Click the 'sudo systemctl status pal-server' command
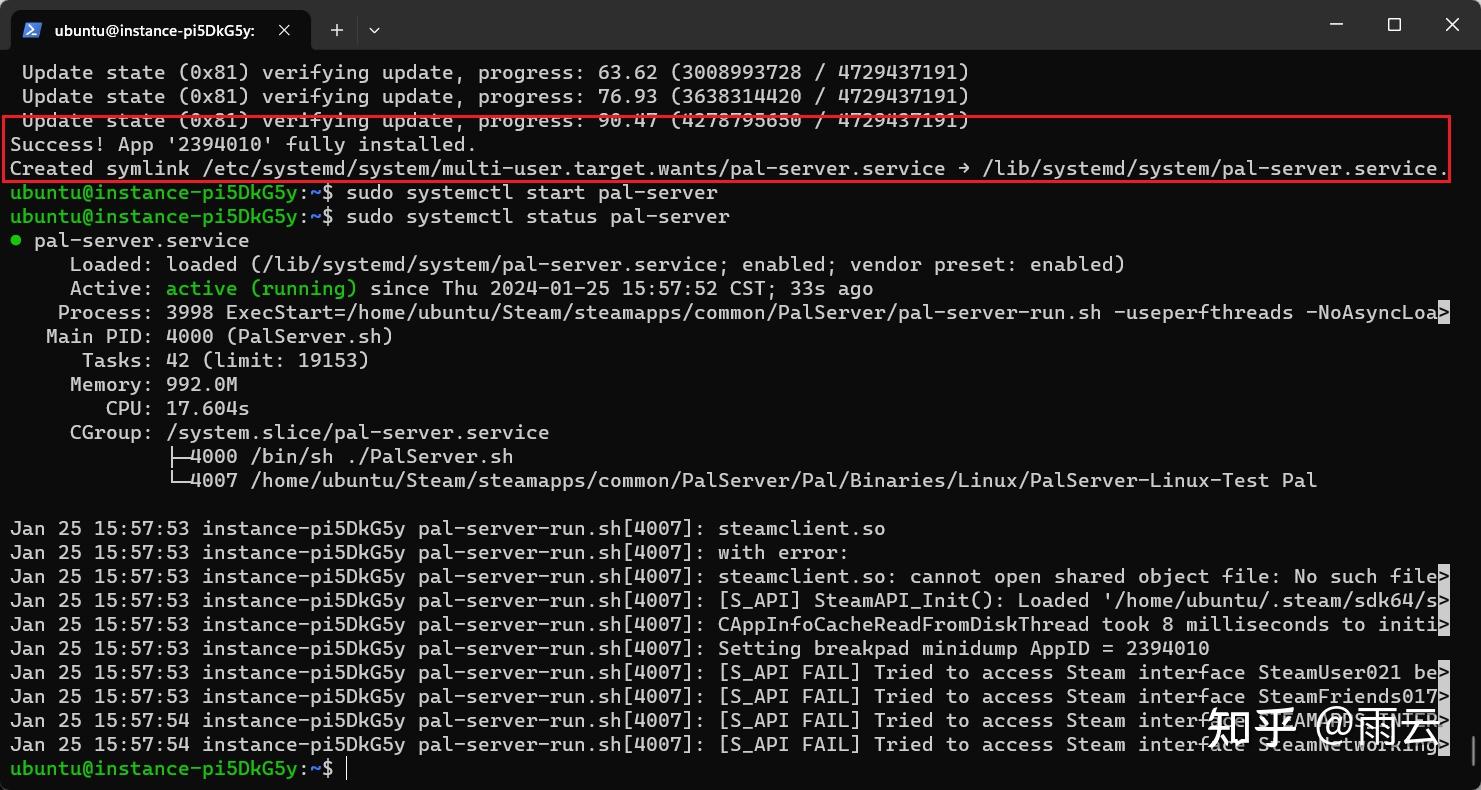The image size is (1481, 790). [x=537, y=216]
